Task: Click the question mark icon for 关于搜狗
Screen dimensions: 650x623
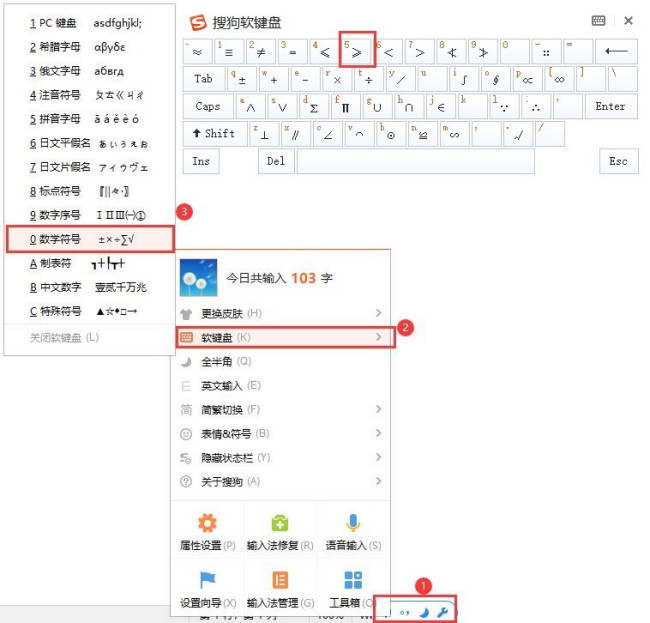Action: pos(186,482)
